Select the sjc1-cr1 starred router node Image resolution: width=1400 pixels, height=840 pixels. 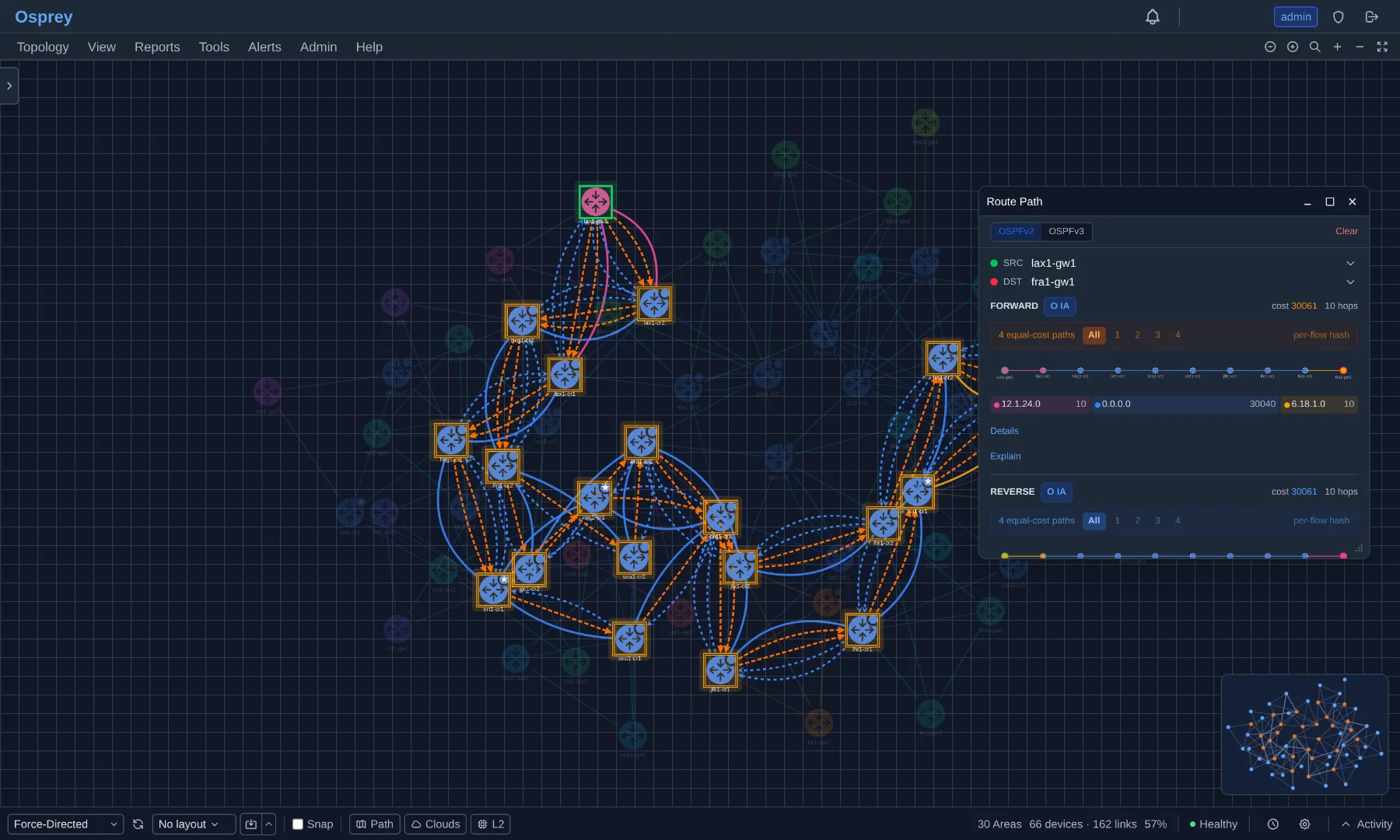[x=594, y=498]
